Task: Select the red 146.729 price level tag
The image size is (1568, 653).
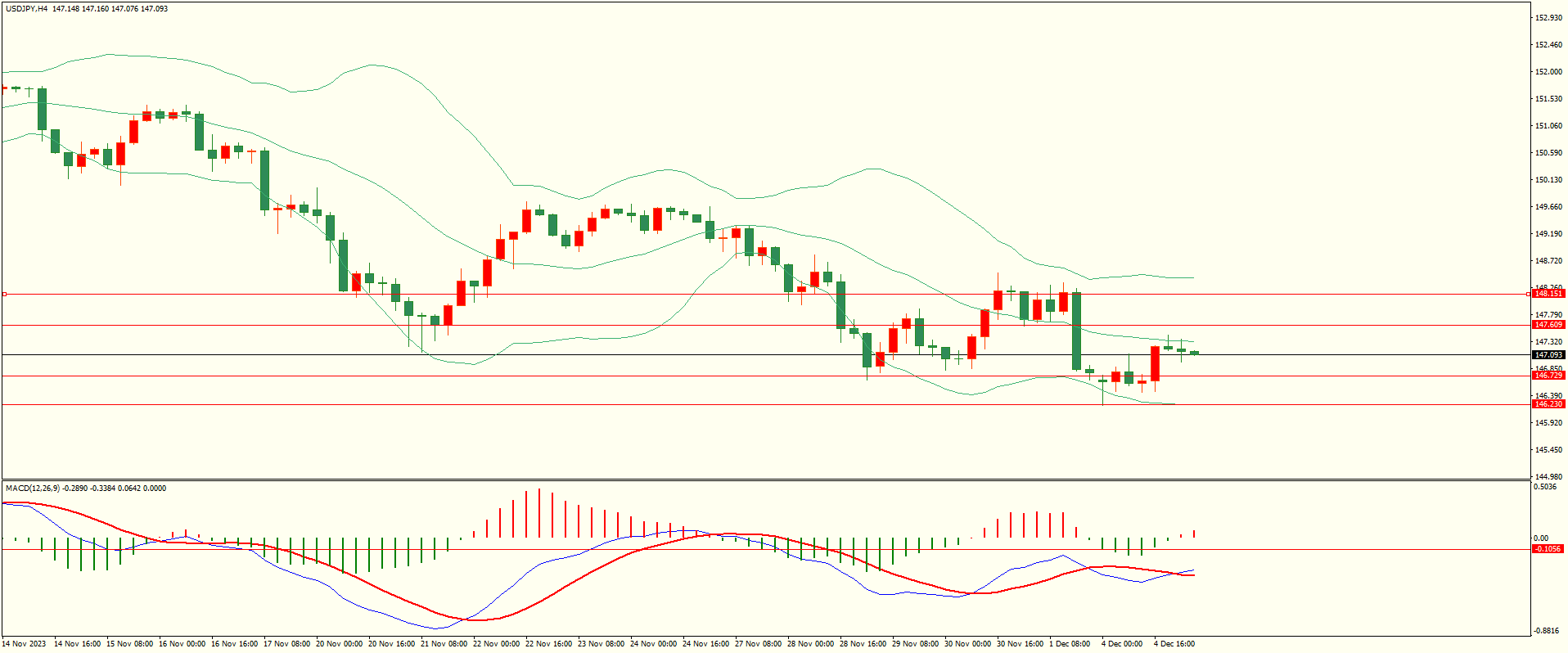Action: click(x=1548, y=376)
